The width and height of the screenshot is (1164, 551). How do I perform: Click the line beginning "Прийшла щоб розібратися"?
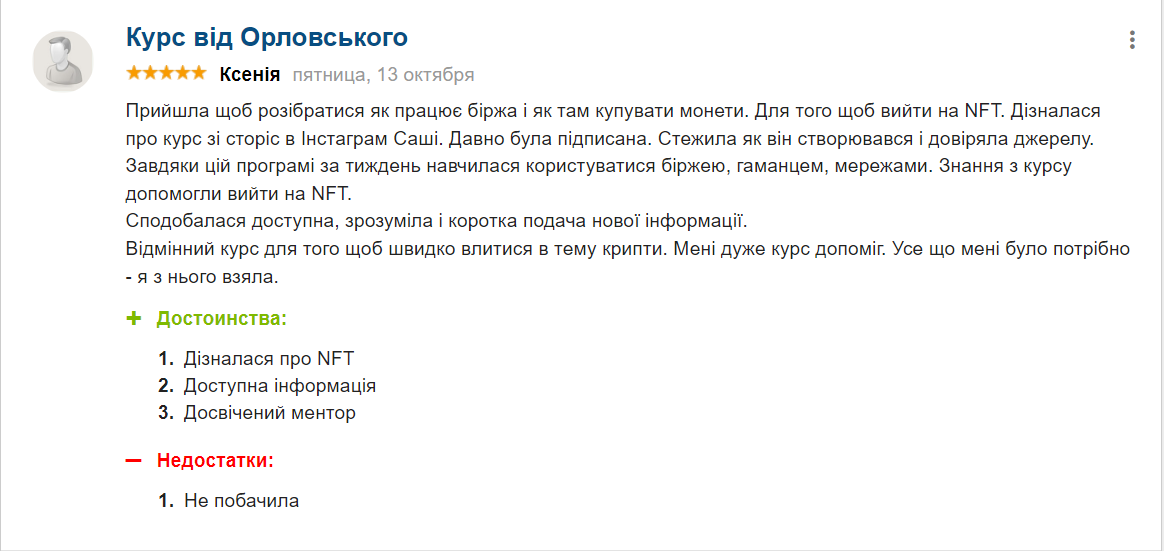(613, 110)
